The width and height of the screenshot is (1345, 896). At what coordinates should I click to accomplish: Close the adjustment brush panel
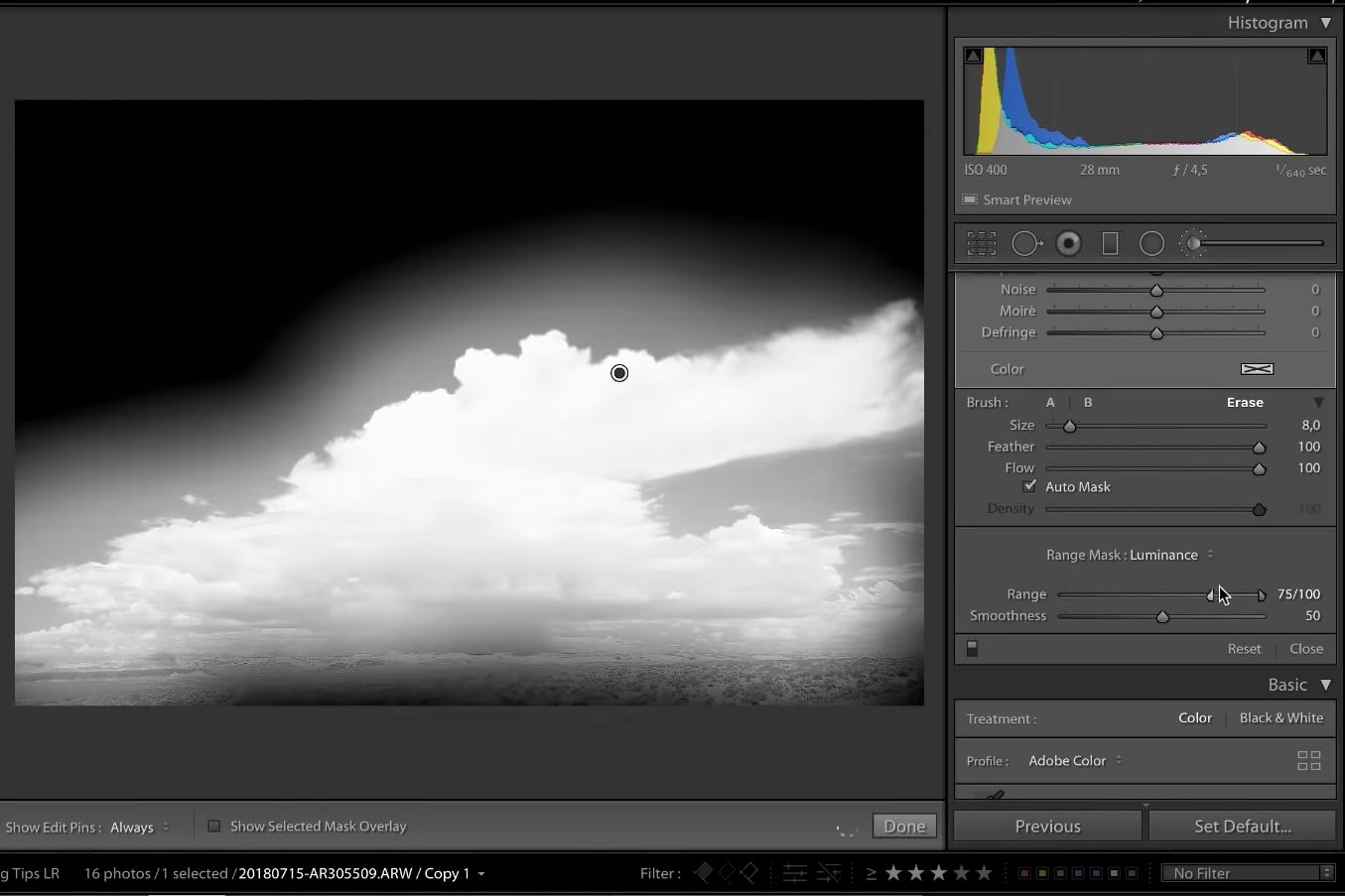pyautogui.click(x=1306, y=648)
